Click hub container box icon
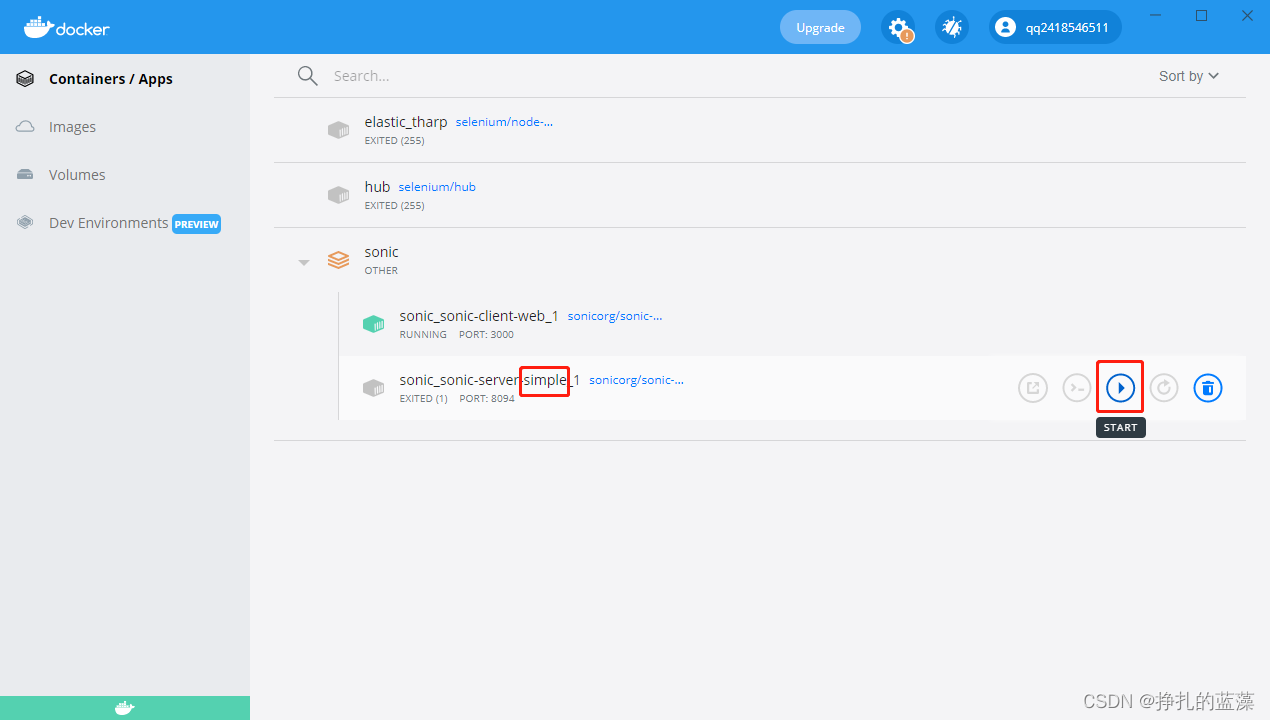 click(x=339, y=195)
